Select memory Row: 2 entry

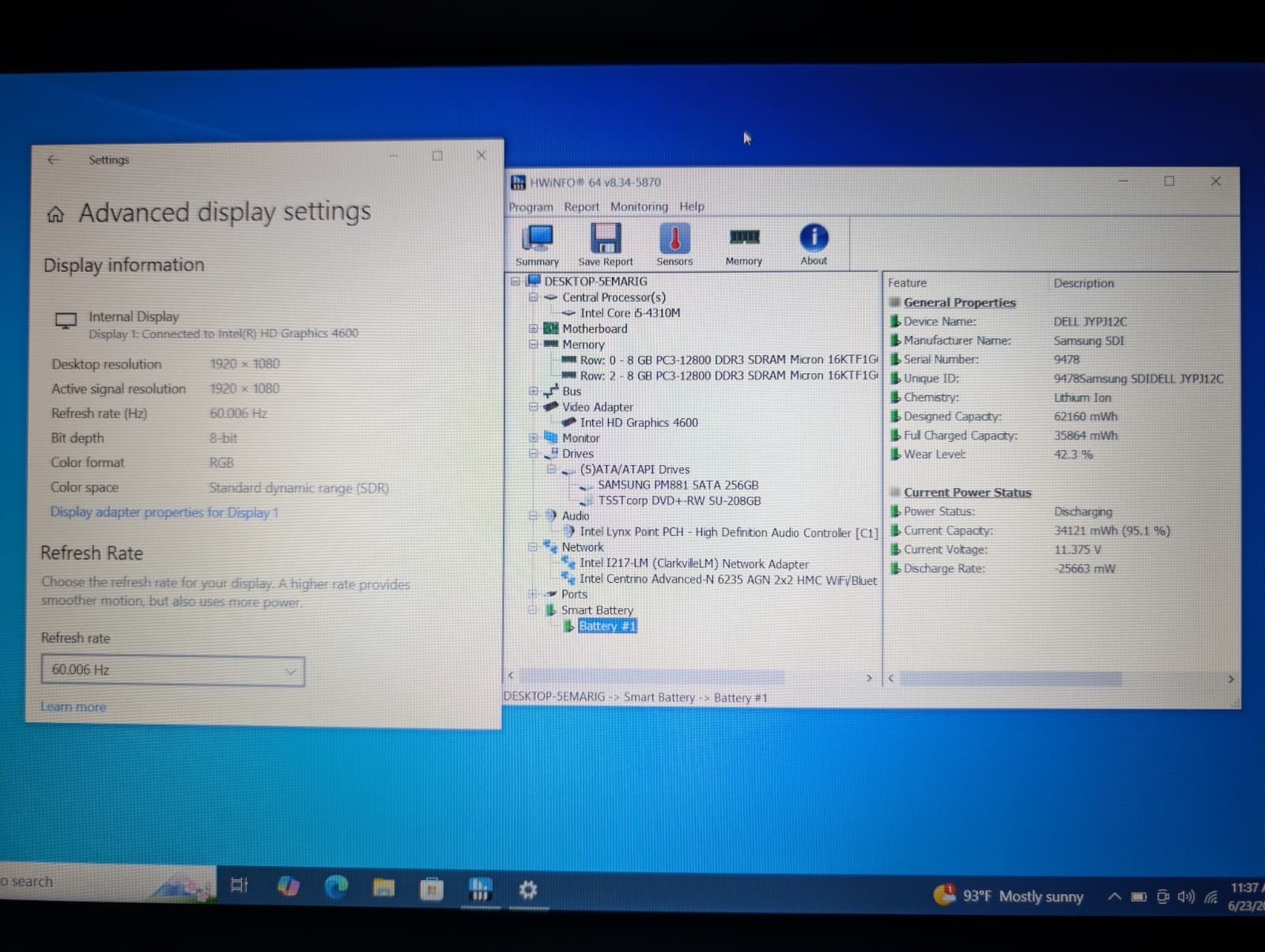tap(728, 376)
